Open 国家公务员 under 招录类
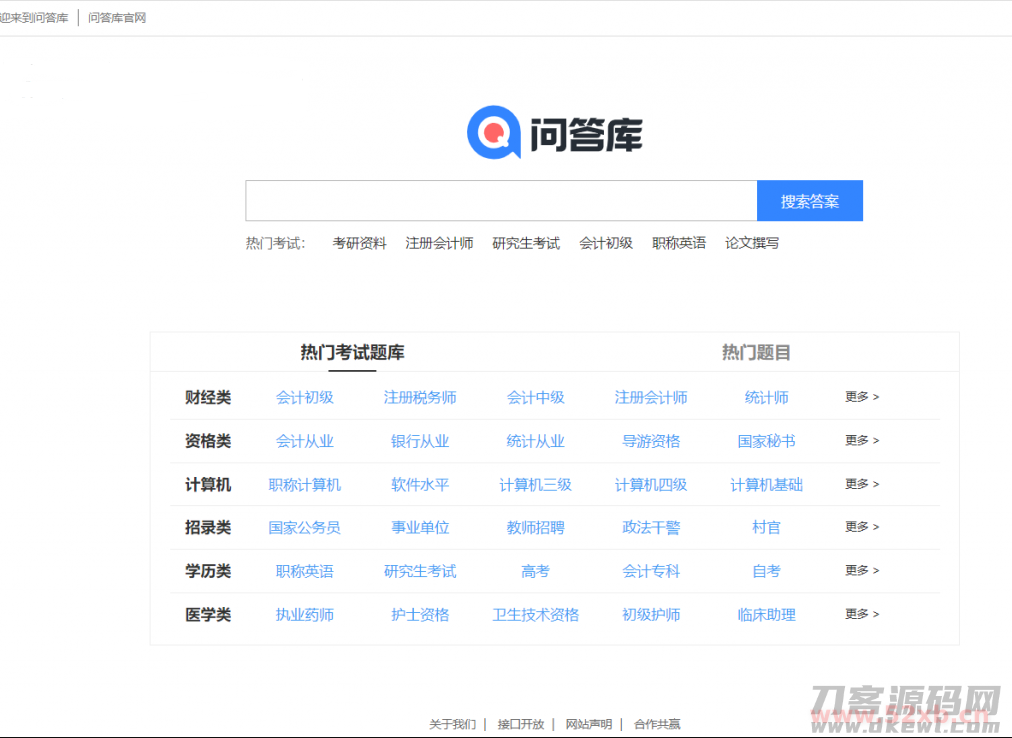1012x738 pixels. (305, 527)
